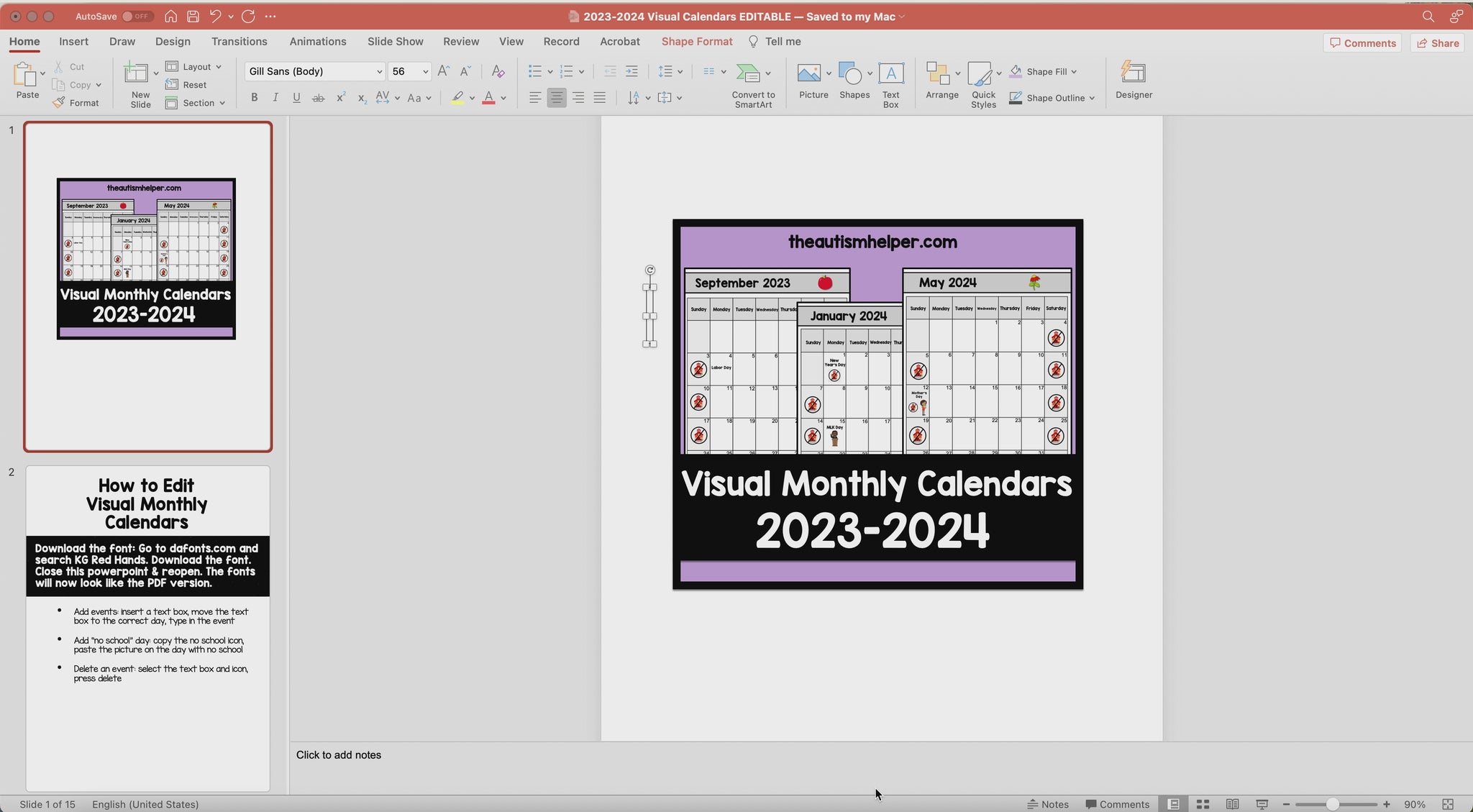Expand the font size dropdown
The height and width of the screenshot is (812, 1473).
click(425, 71)
